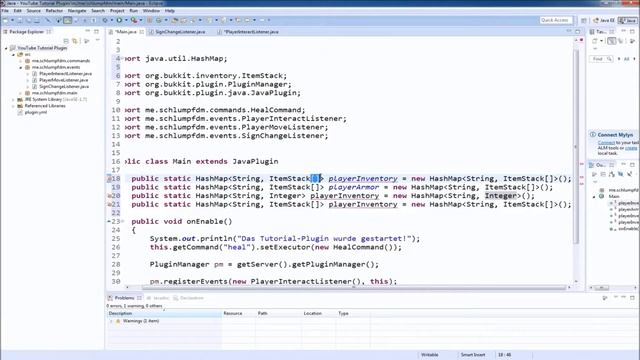Switch to the Declaration tab

(x=188, y=298)
